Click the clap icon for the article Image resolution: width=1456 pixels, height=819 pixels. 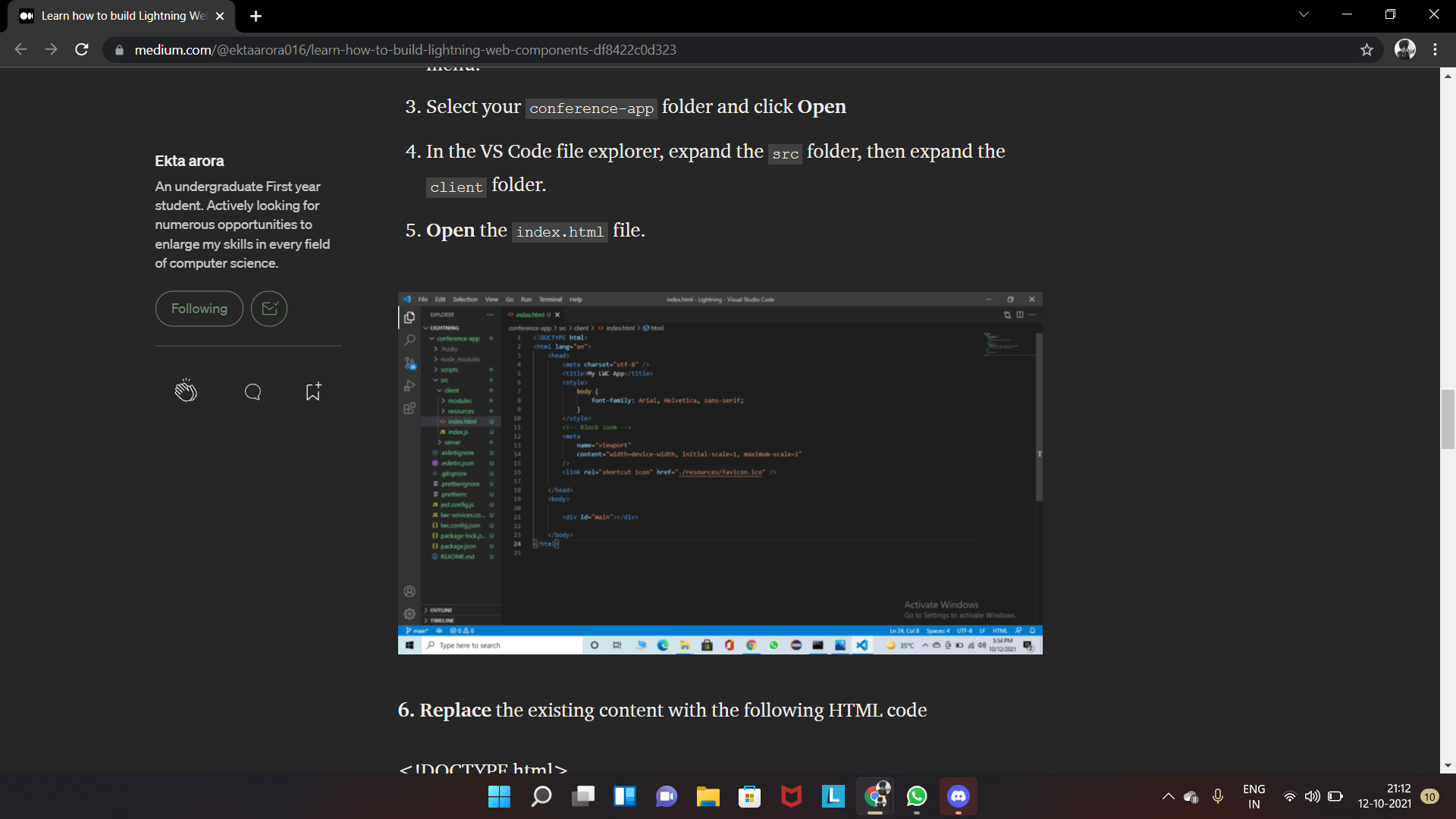click(x=186, y=391)
